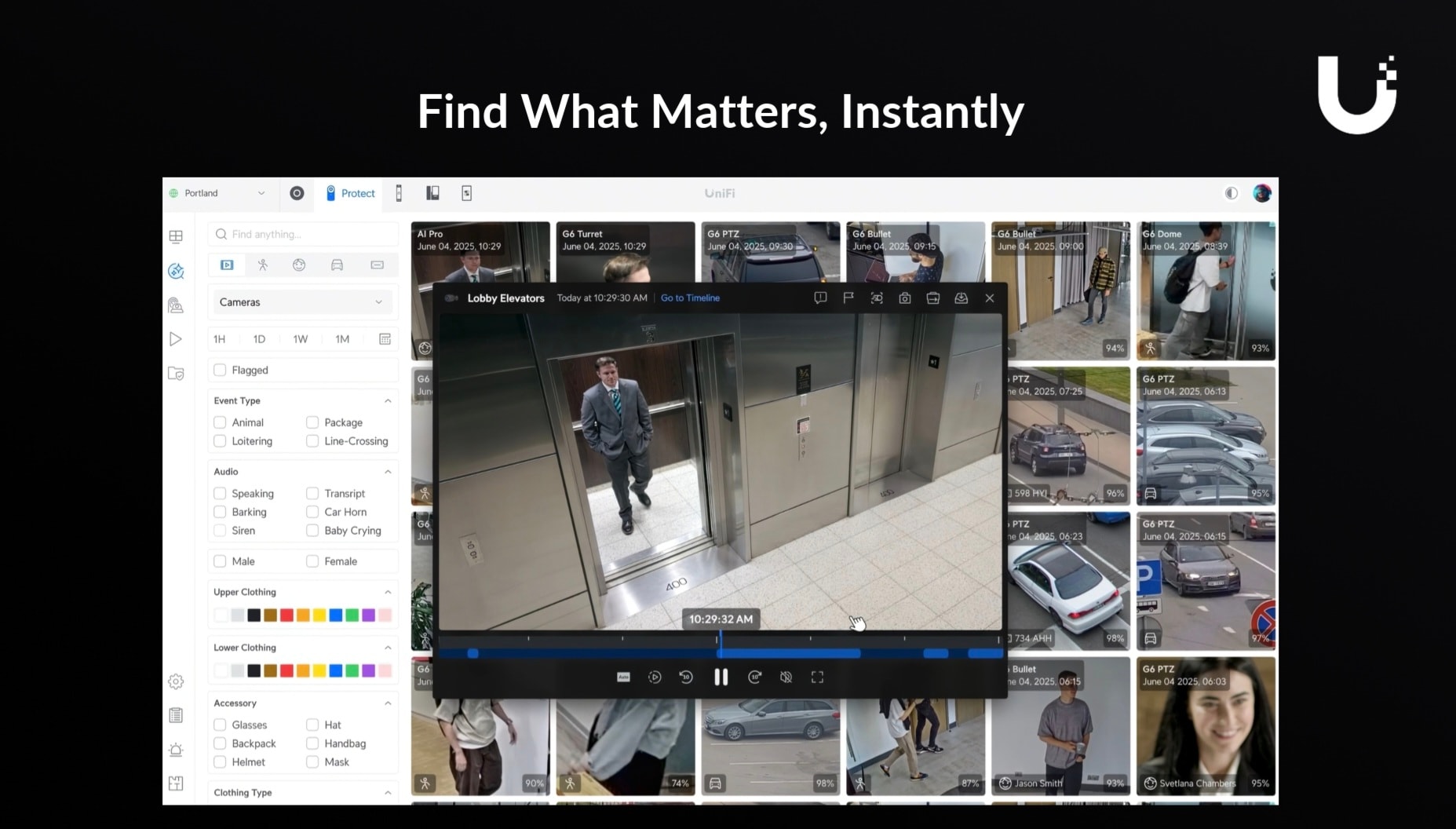Click in the Find anything search field
The width and height of the screenshot is (1456, 829).
pyautogui.click(x=303, y=234)
